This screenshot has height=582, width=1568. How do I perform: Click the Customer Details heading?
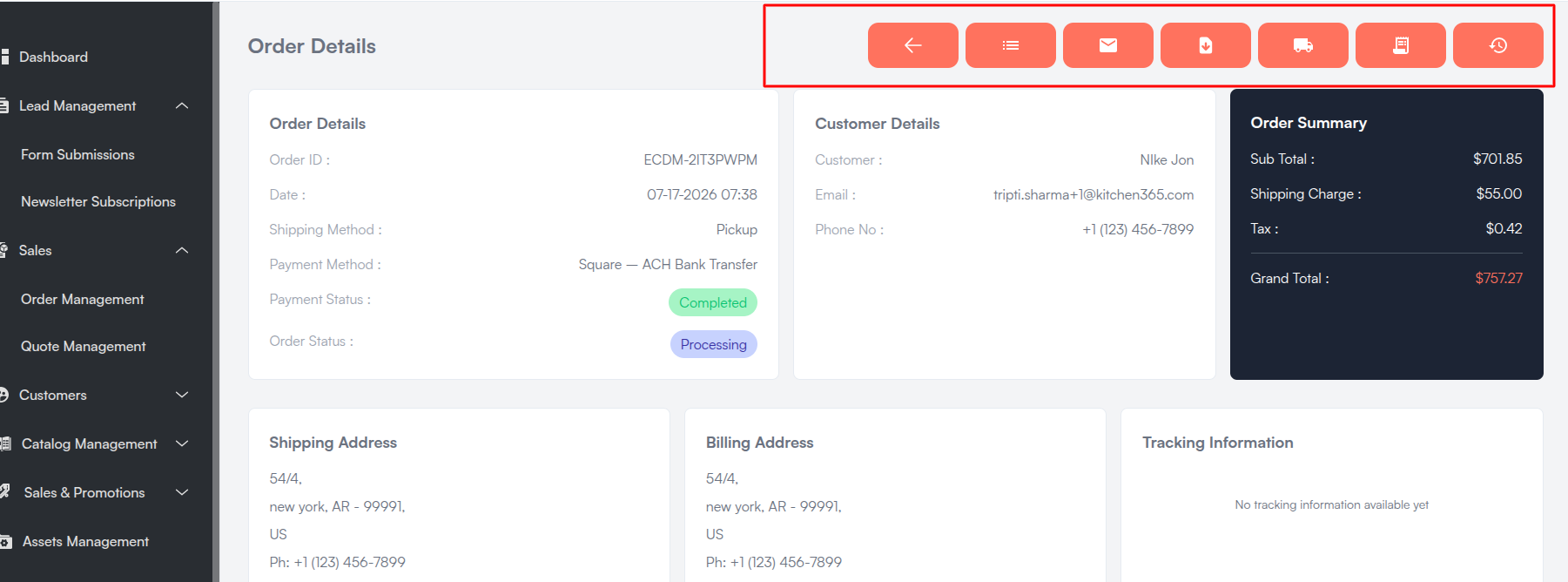(877, 124)
